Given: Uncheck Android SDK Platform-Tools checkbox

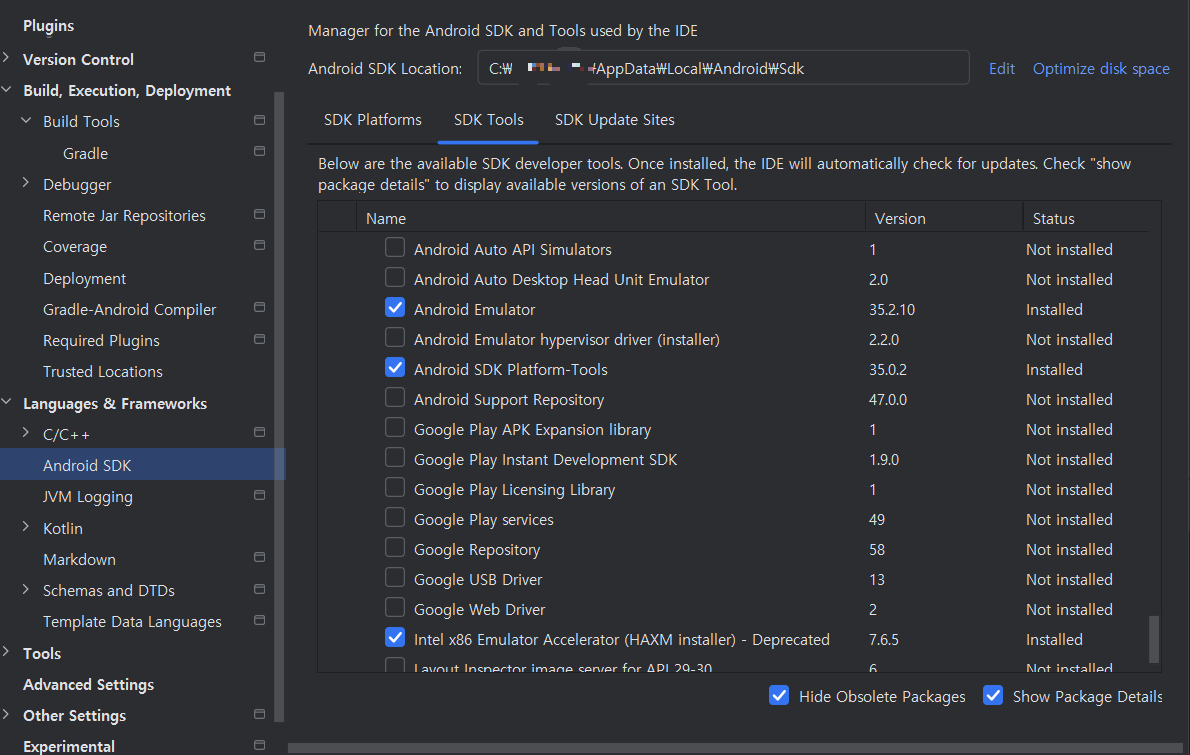Looking at the screenshot, I should pyautogui.click(x=395, y=368).
